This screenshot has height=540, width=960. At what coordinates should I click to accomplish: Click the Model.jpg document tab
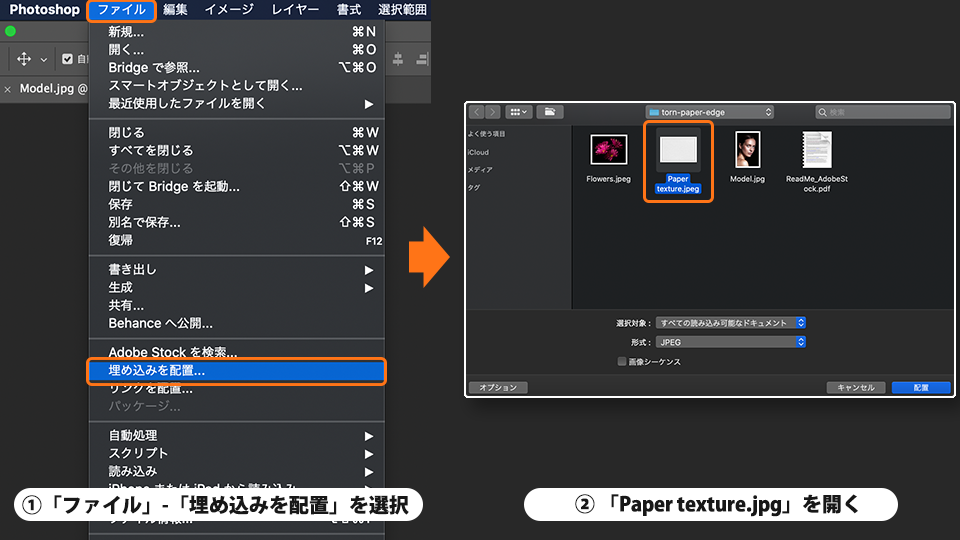(52, 89)
